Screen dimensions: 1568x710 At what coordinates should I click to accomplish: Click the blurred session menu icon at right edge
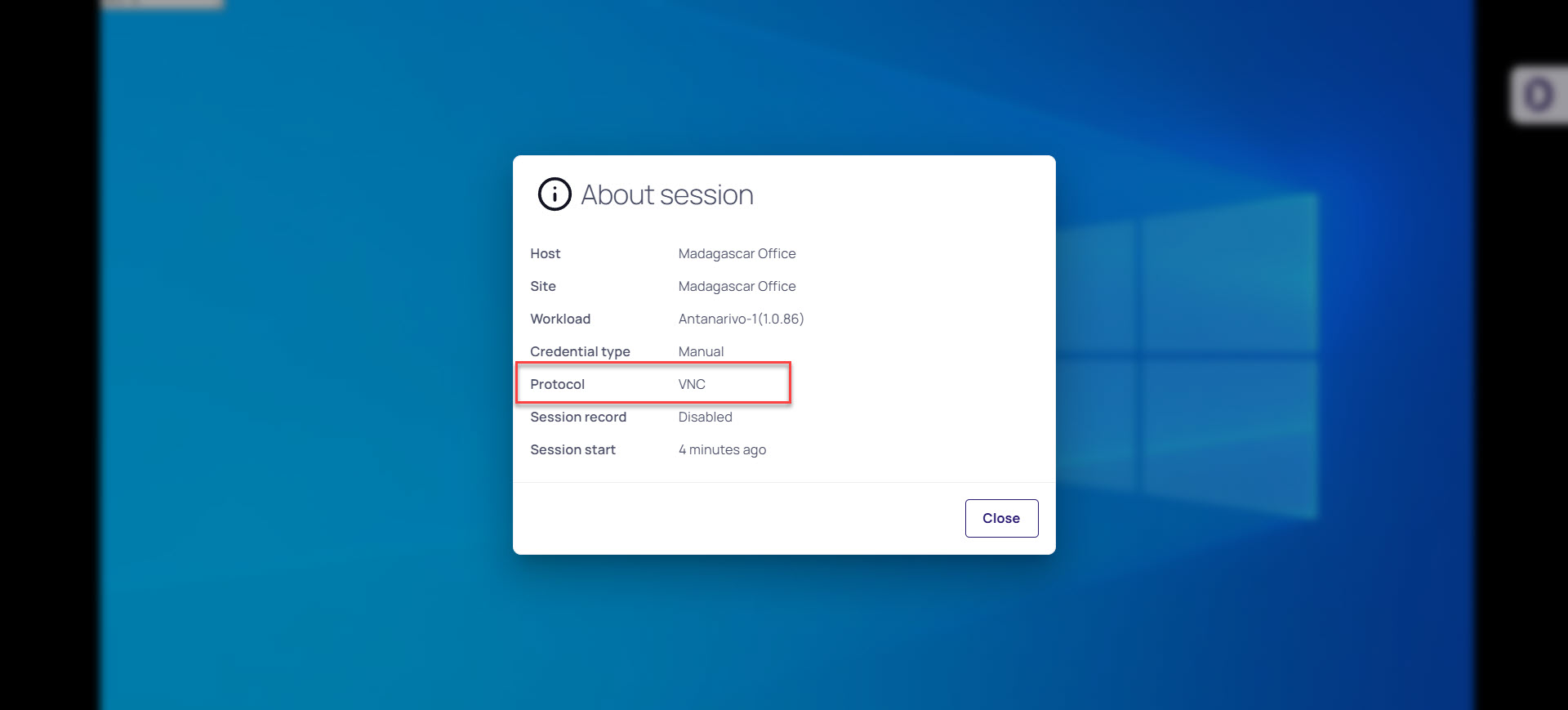(x=1539, y=96)
